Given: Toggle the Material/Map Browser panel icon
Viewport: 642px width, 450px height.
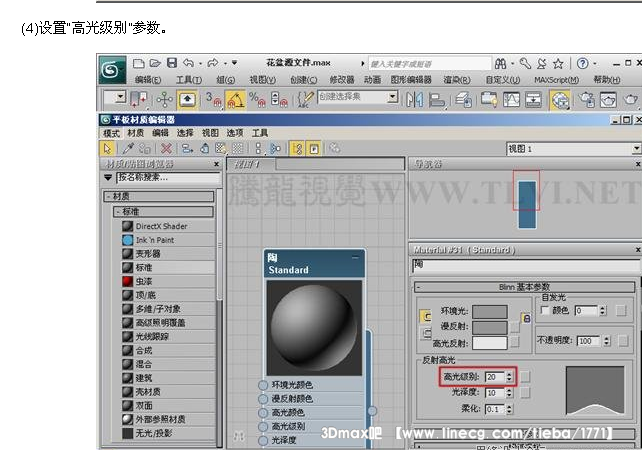Looking at the screenshot, I should point(297,148).
